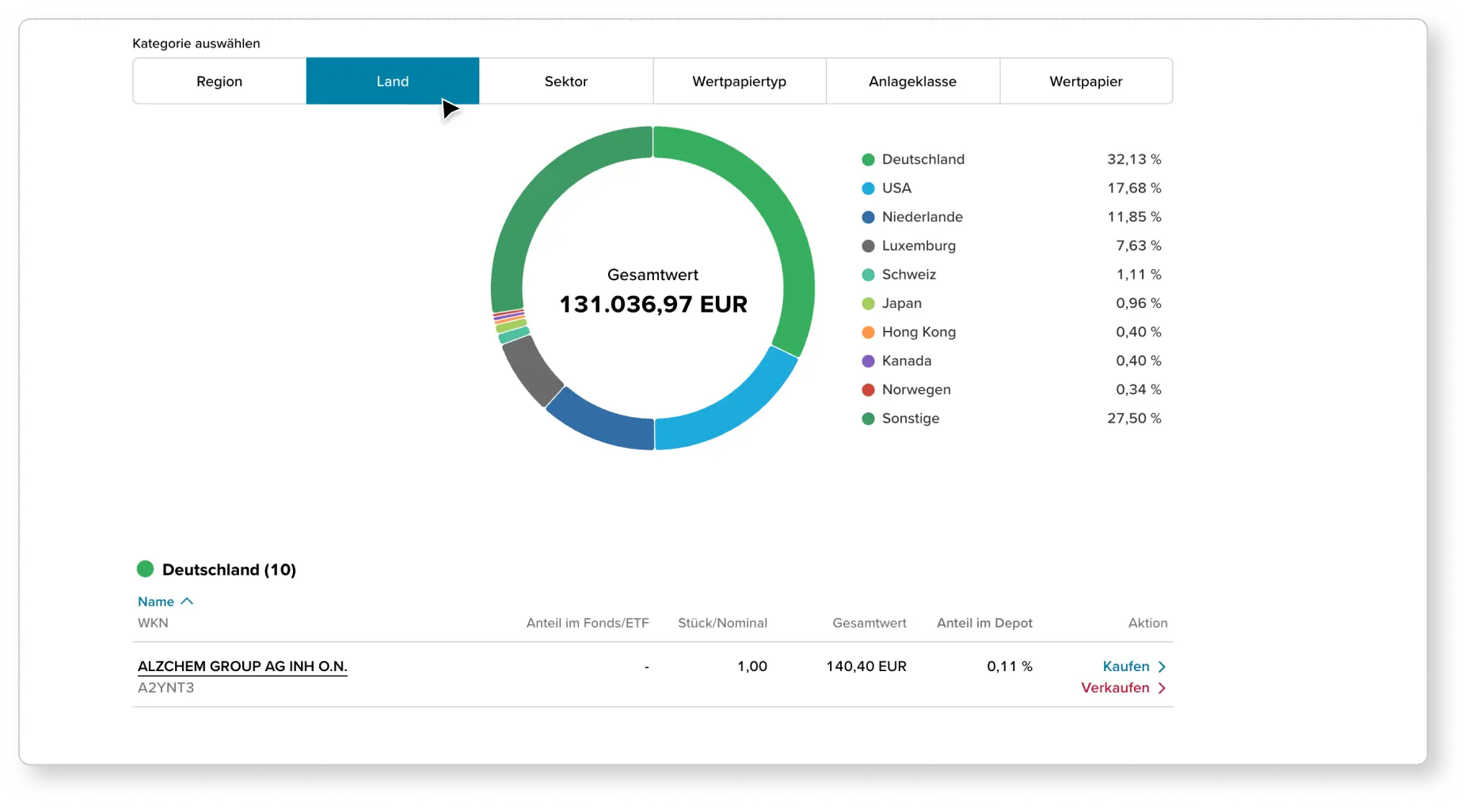
Task: Select the red Norwegen legend dot
Action: coord(867,389)
